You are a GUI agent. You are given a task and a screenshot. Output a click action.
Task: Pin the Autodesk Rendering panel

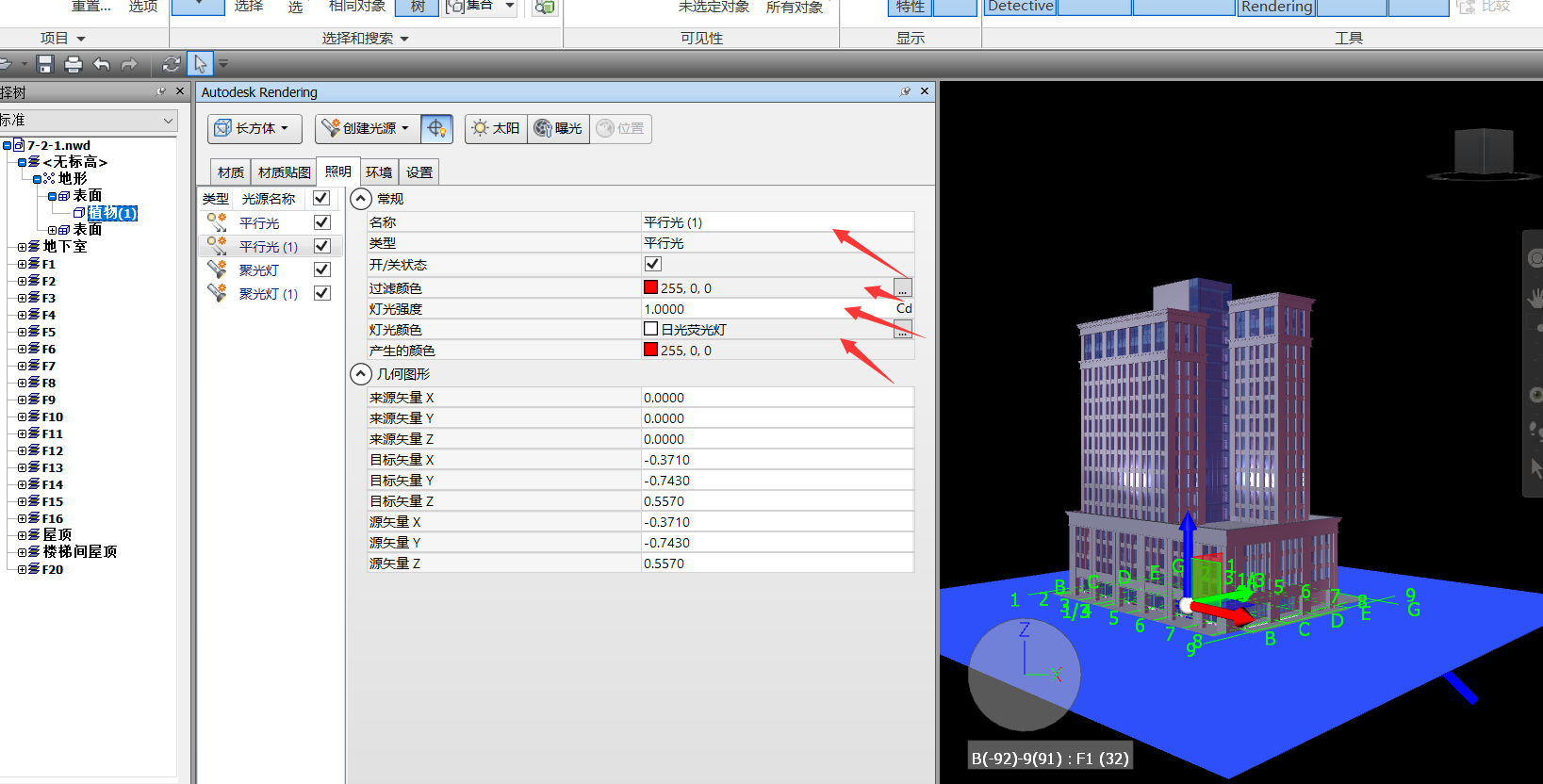click(905, 91)
